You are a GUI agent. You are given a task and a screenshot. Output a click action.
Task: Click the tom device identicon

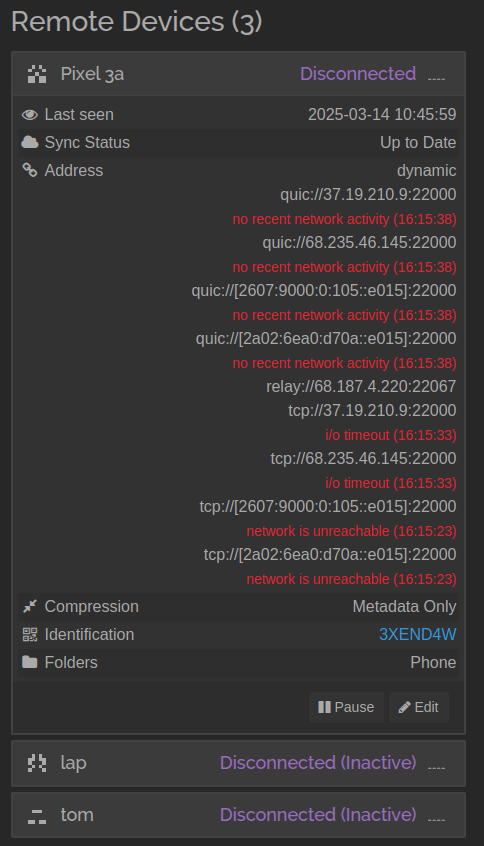(x=37, y=815)
